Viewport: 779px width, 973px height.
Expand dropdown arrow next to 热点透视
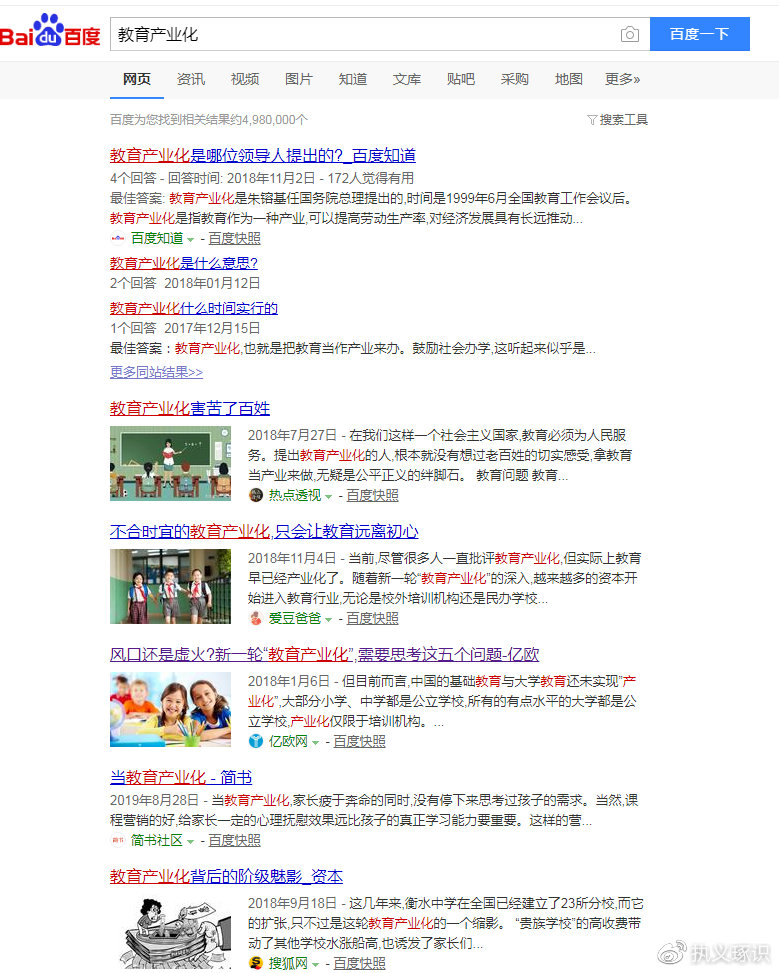click(328, 496)
